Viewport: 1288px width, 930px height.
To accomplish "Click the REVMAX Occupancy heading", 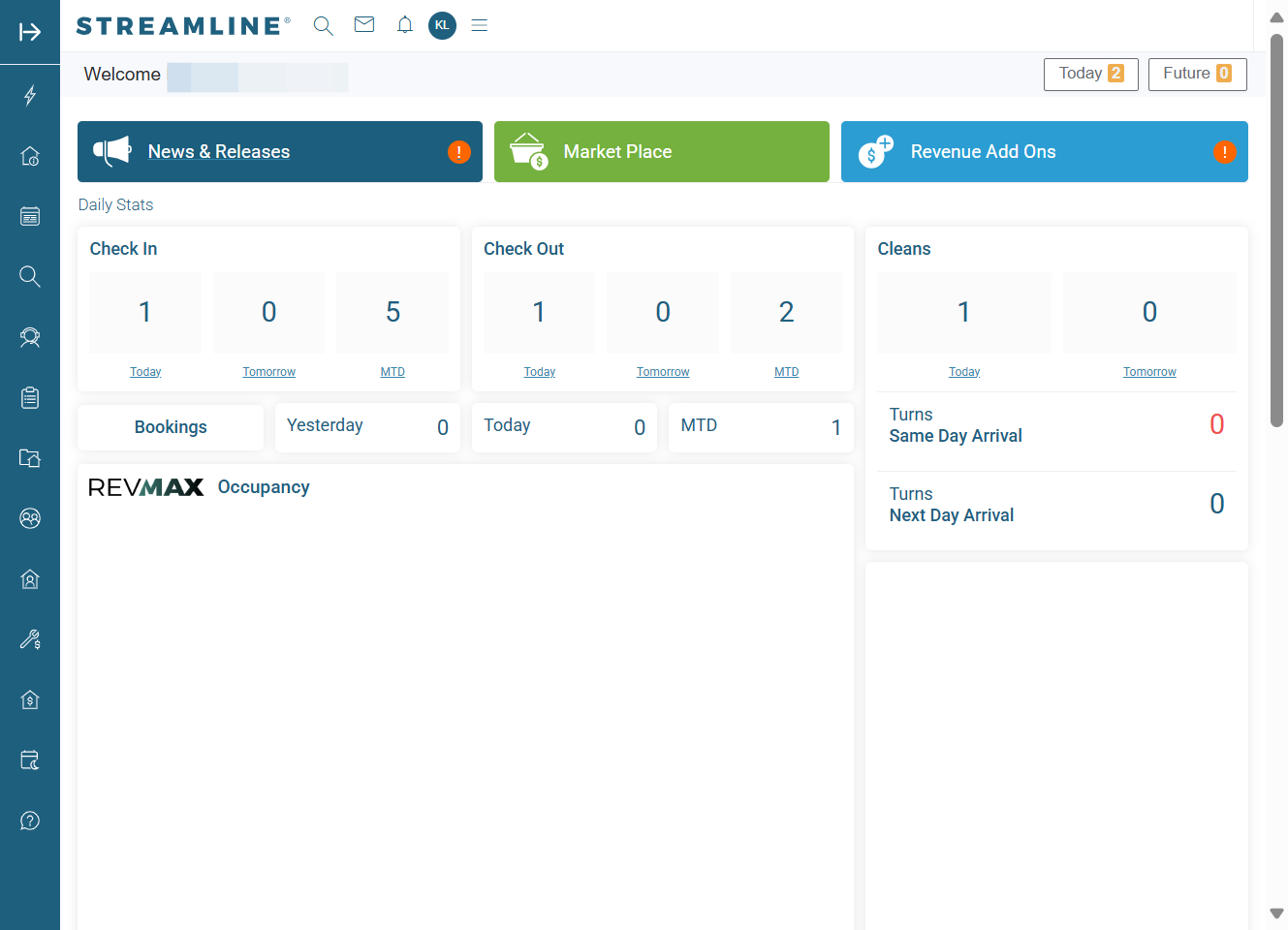I will coord(199,487).
